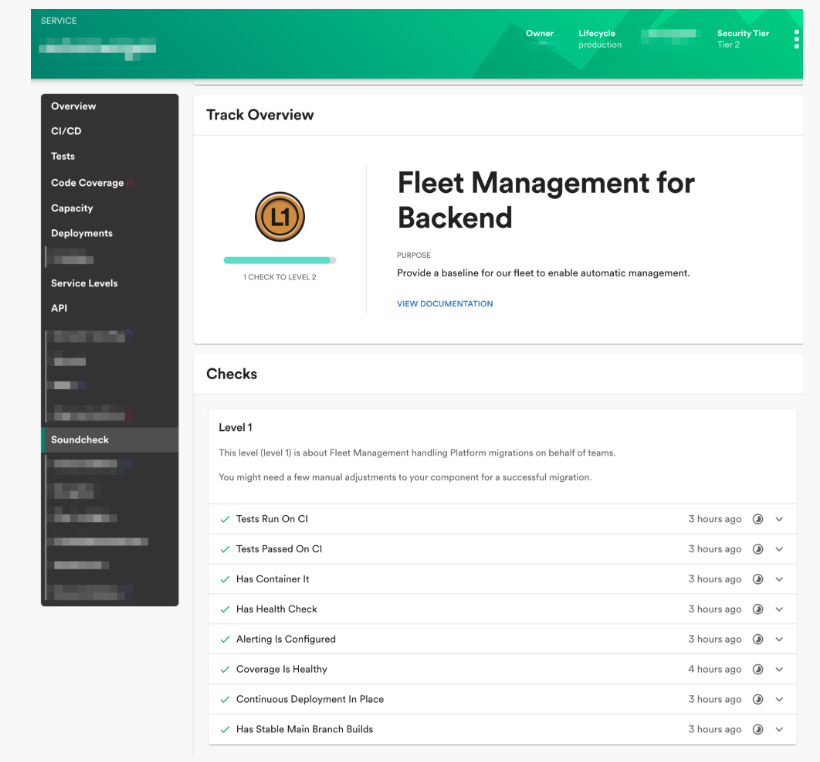Click the Tests Run On CI label

click(272, 519)
